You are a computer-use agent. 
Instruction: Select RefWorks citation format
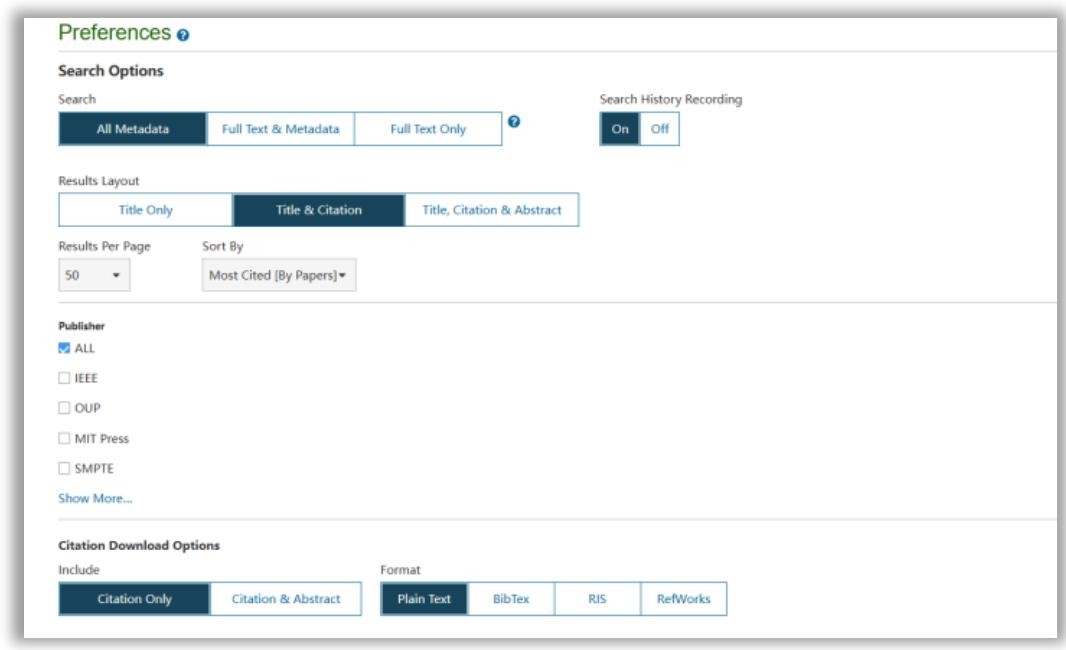click(683, 599)
